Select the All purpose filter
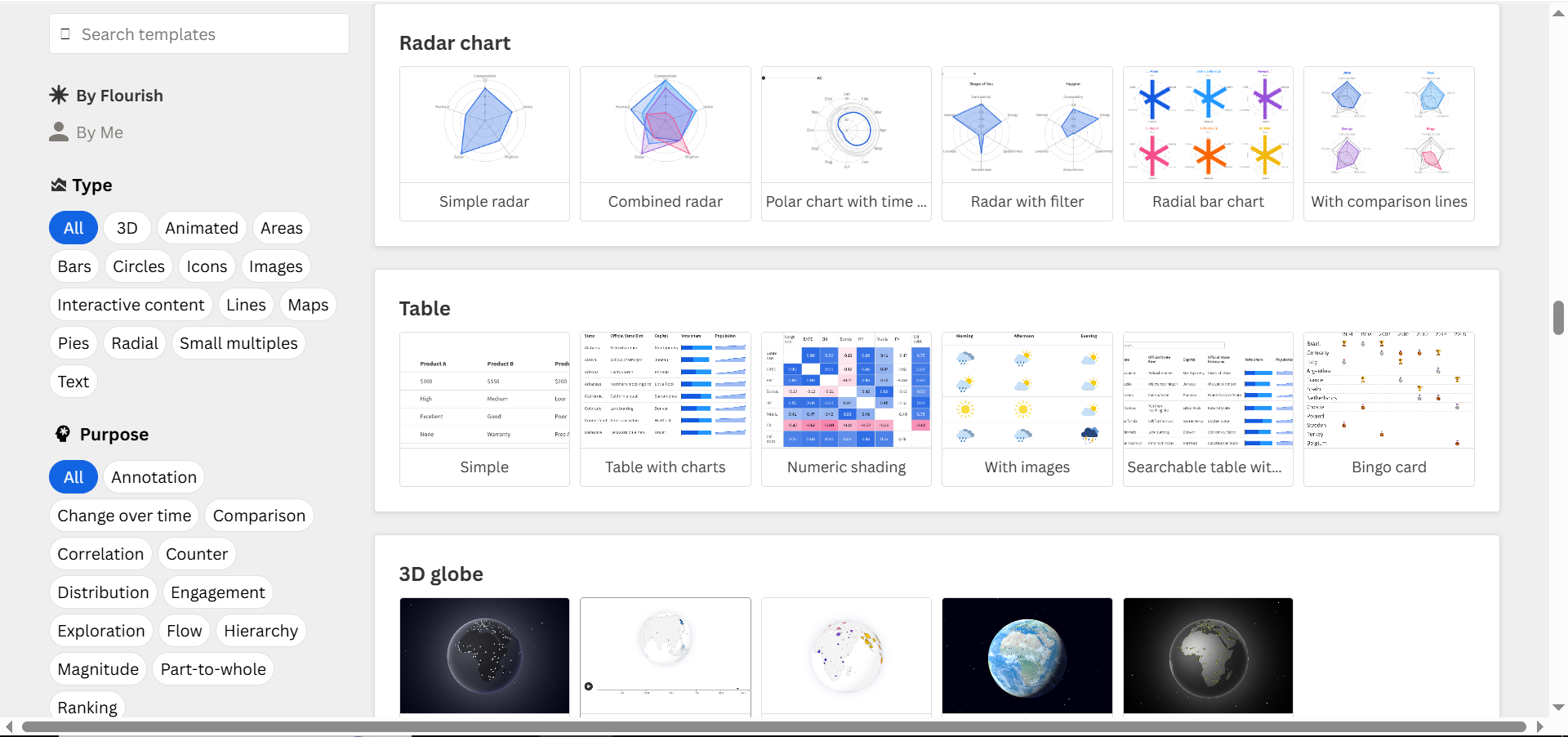Screen dimensions: 1568x737 tap(73, 477)
